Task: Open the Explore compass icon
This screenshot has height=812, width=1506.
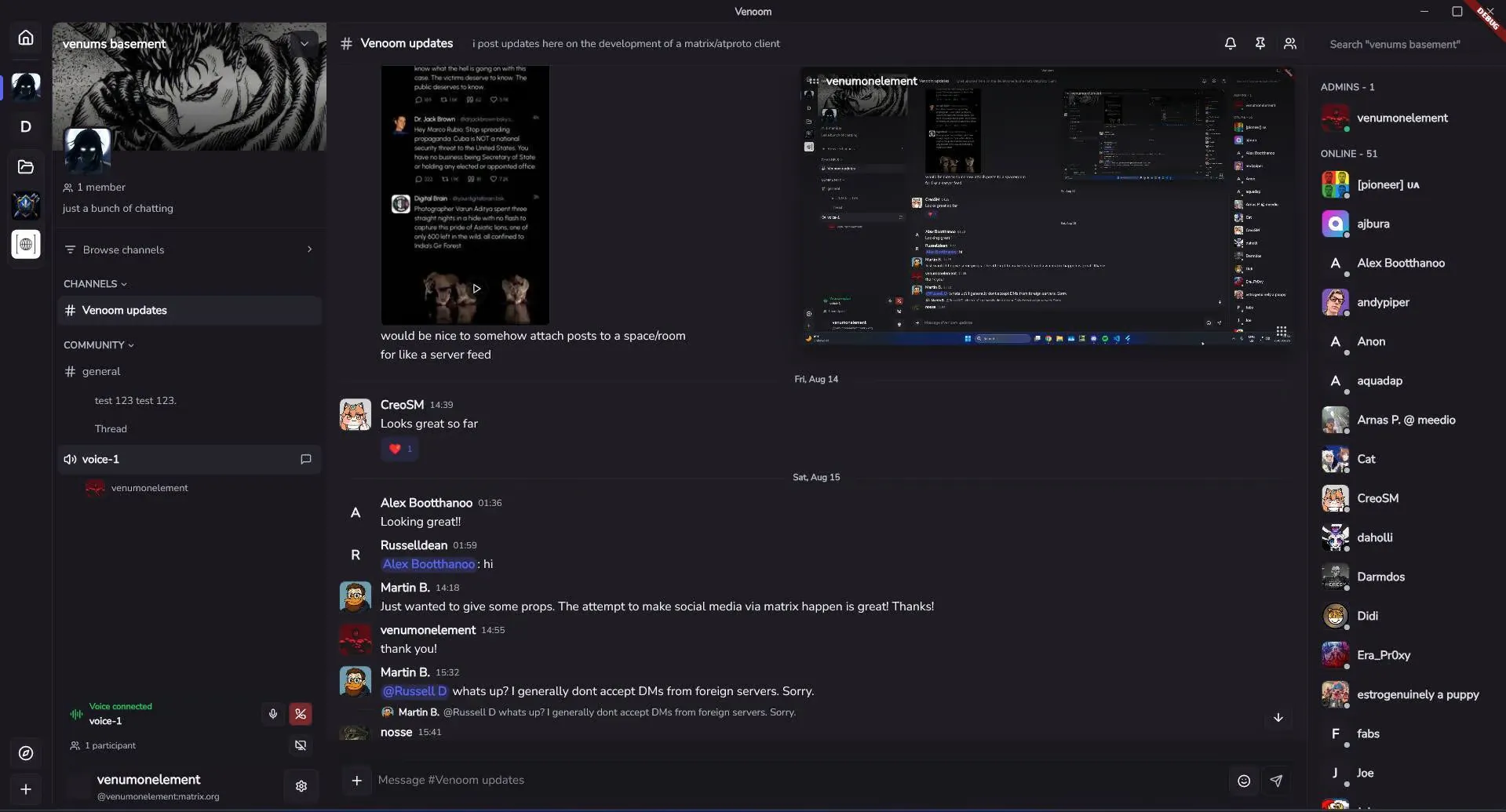Action: coord(26,753)
